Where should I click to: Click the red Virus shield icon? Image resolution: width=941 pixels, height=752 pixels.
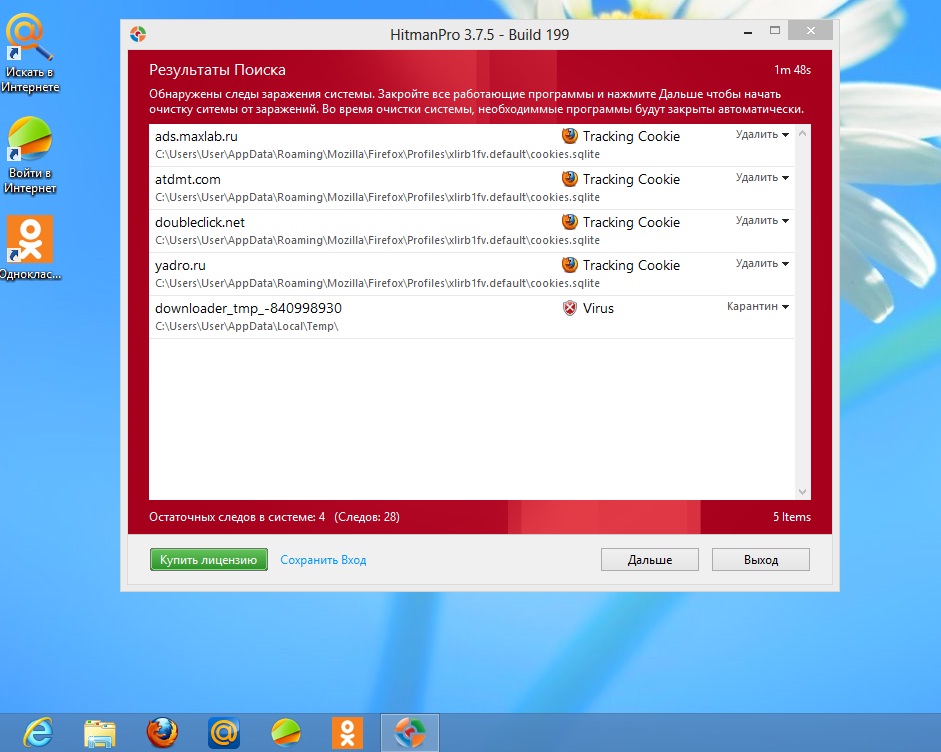pos(570,308)
